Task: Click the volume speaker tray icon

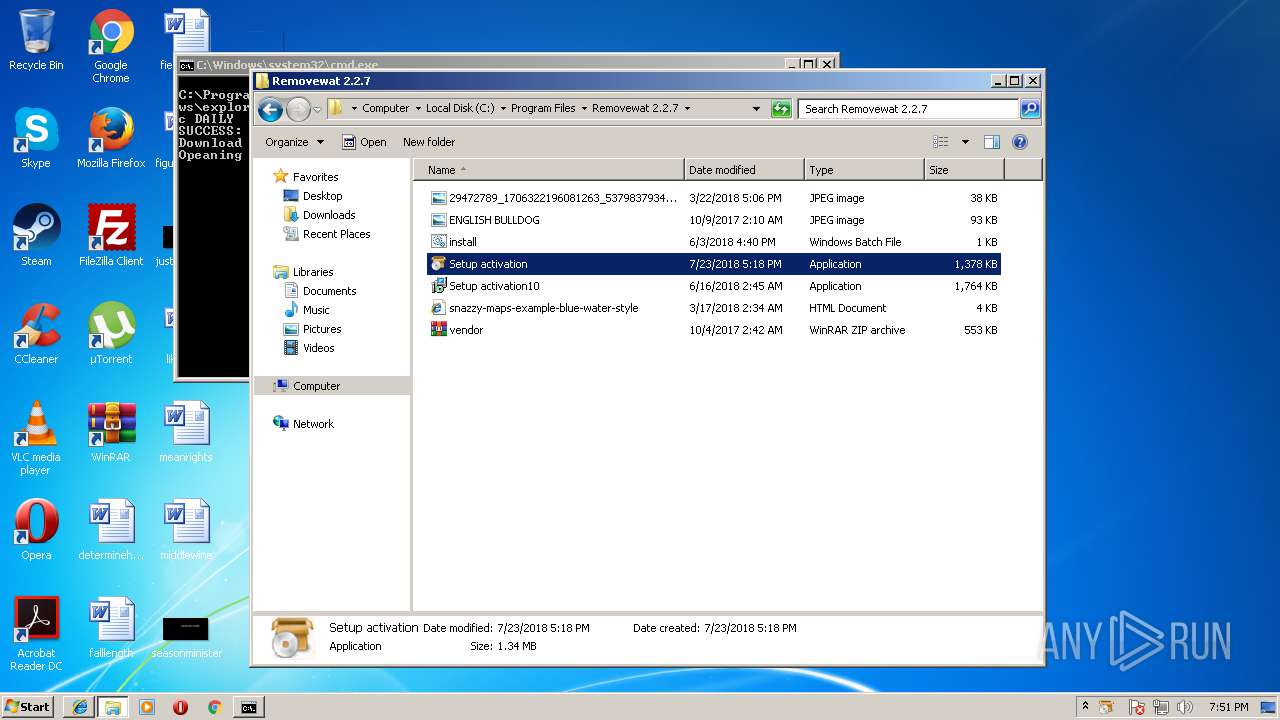Action: [x=1185, y=707]
